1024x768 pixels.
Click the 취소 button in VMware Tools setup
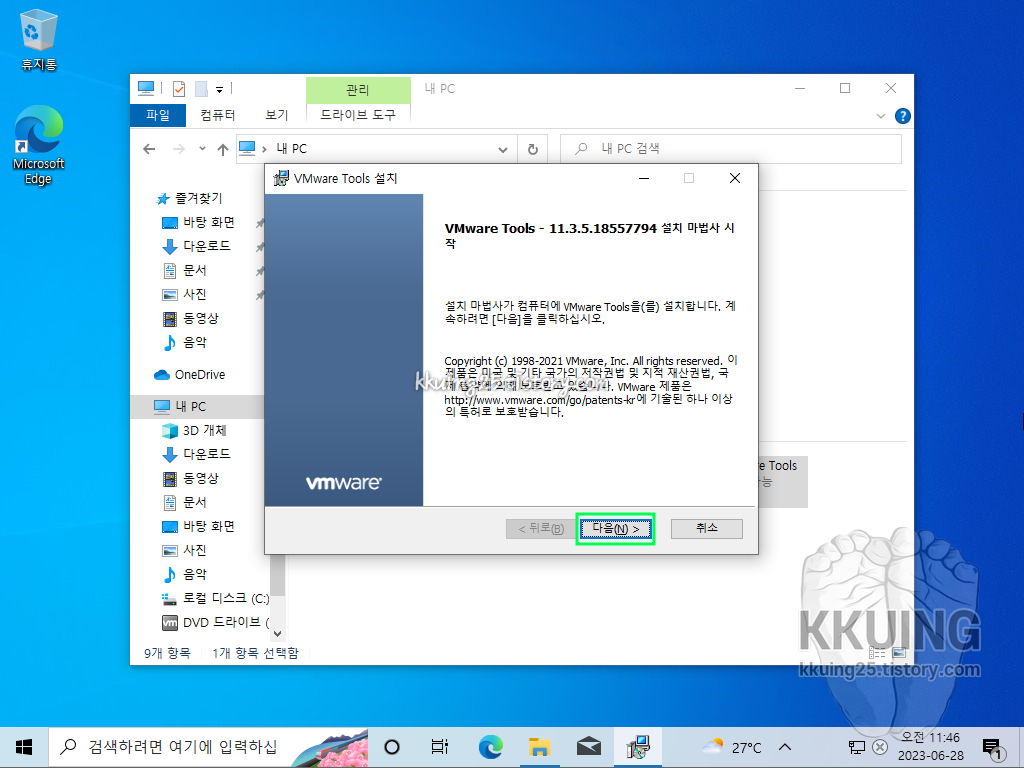[707, 528]
